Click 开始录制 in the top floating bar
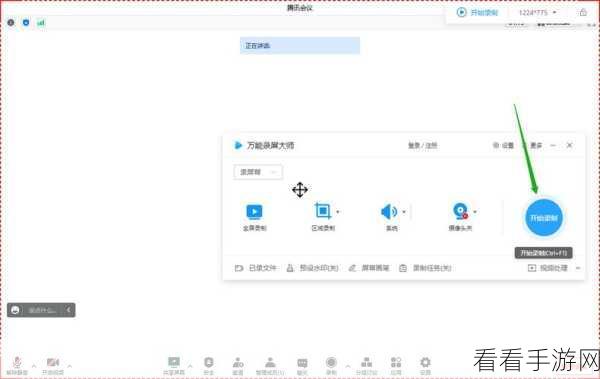This screenshot has width=600, height=379. [478, 13]
